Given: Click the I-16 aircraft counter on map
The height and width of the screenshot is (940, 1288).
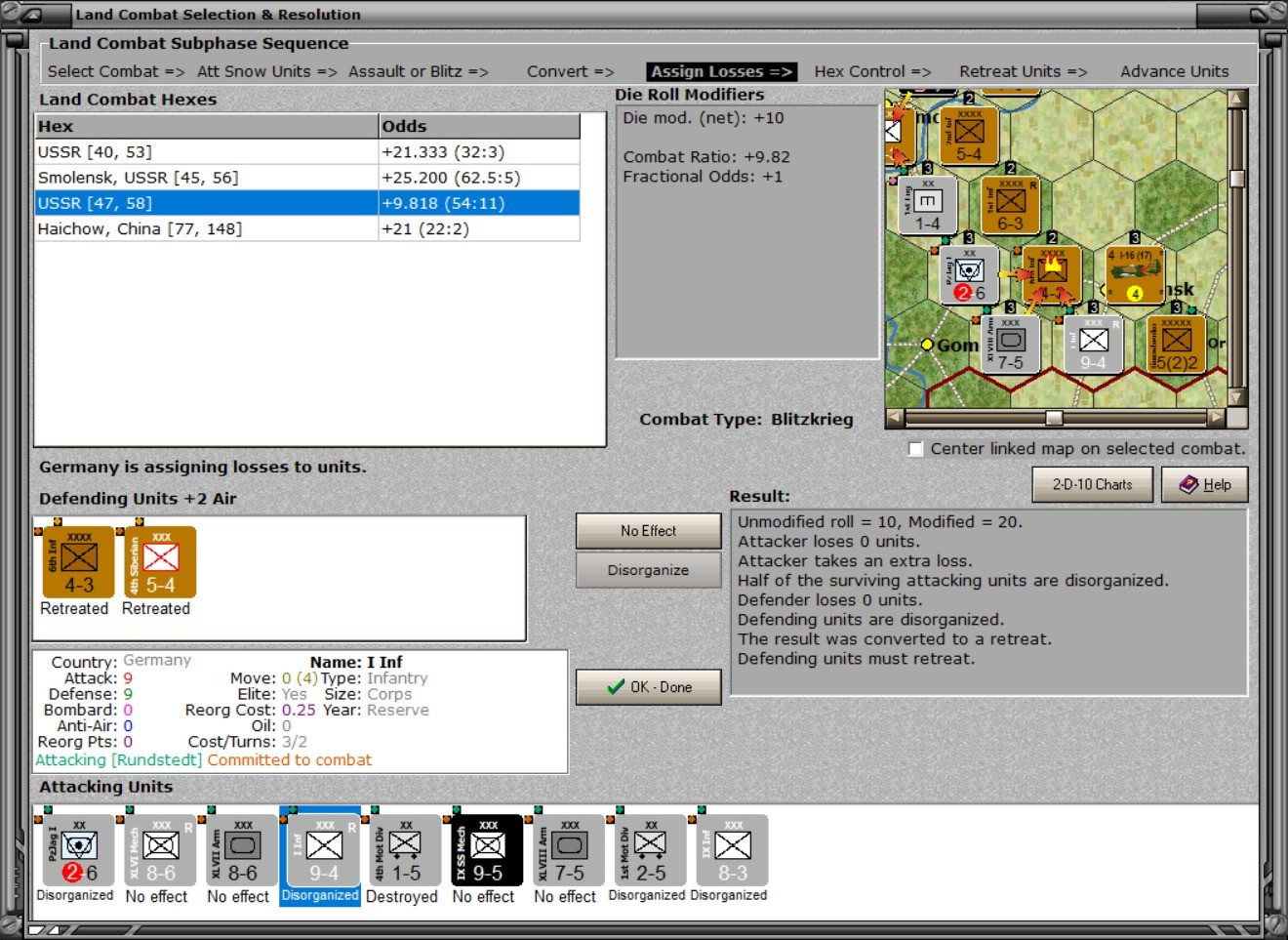Looking at the screenshot, I should (x=1135, y=275).
